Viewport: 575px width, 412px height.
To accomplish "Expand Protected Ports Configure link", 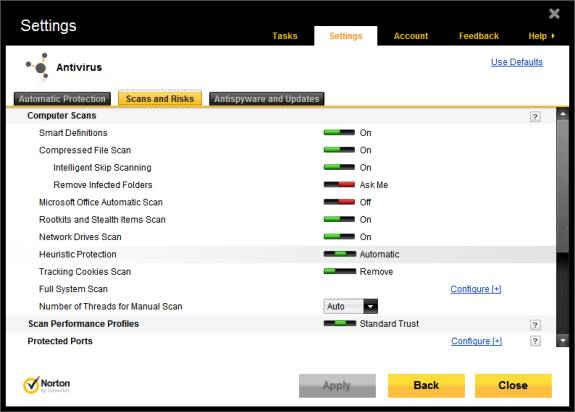I will coord(476,341).
